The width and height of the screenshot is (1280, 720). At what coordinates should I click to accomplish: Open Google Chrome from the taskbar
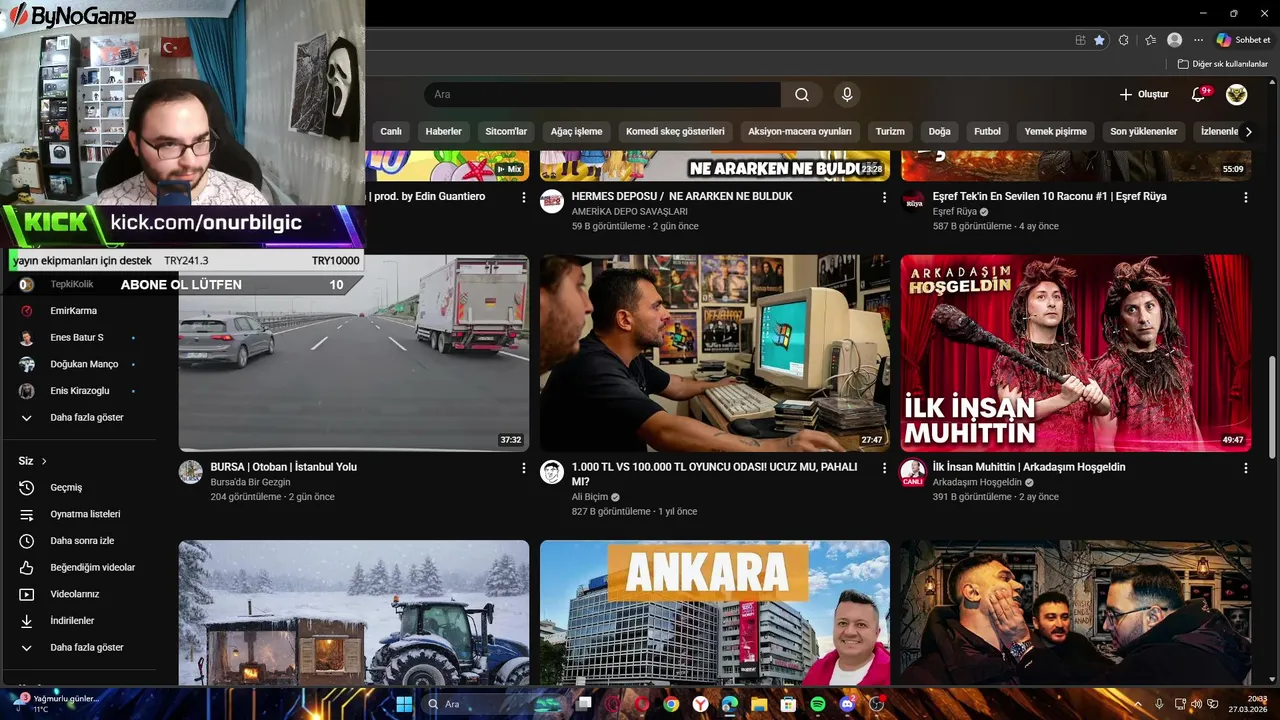tap(671, 704)
